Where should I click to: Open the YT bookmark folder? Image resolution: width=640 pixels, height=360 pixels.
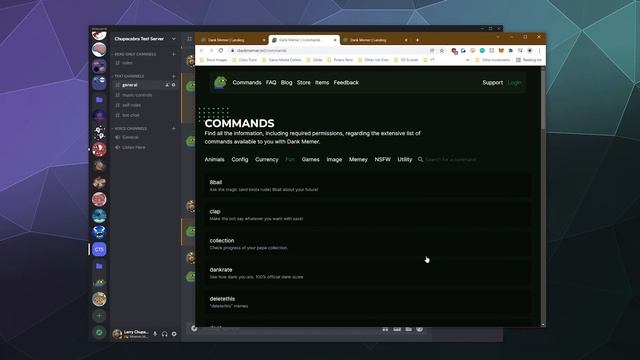point(429,60)
